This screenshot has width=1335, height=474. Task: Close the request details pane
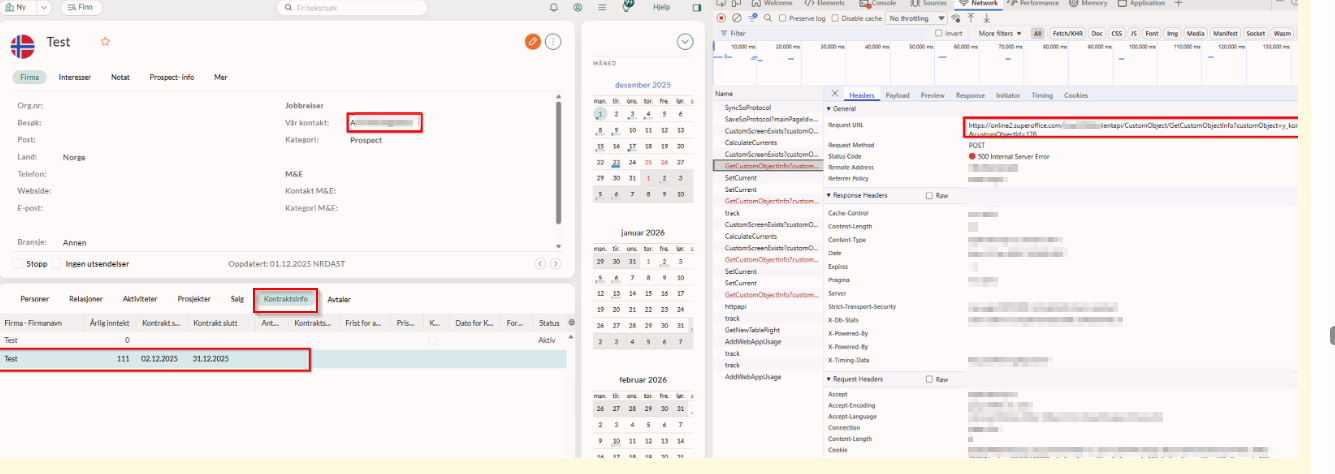tap(835, 95)
